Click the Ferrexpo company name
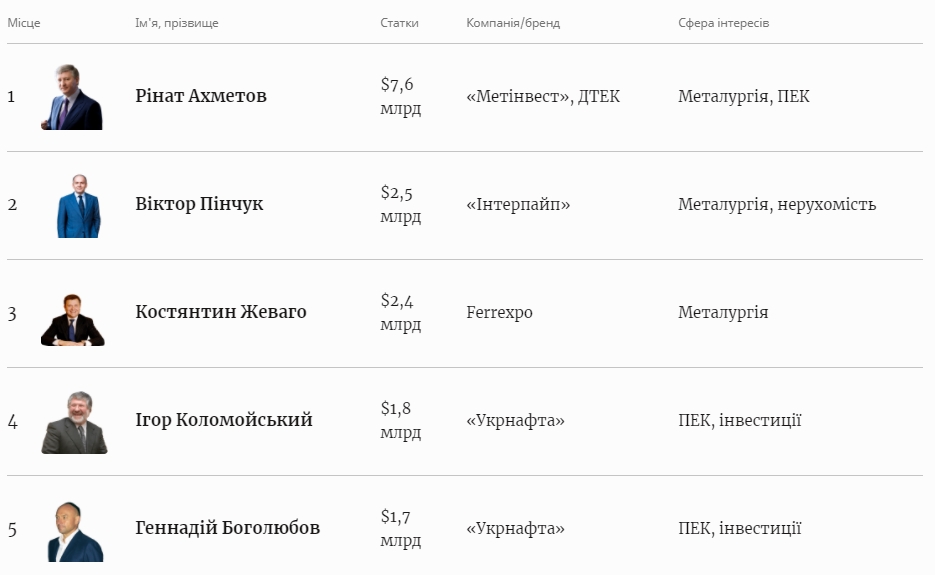Viewport: 935px width, 575px height. pyautogui.click(x=499, y=313)
